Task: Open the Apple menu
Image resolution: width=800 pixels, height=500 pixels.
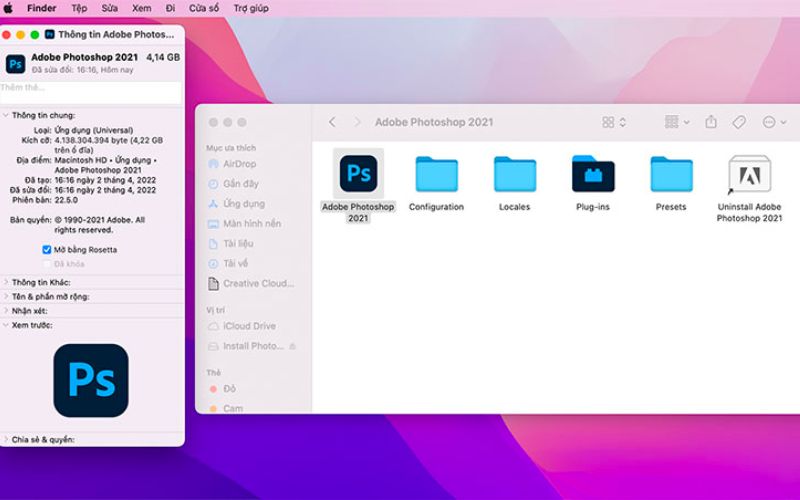Action: coord(8,8)
